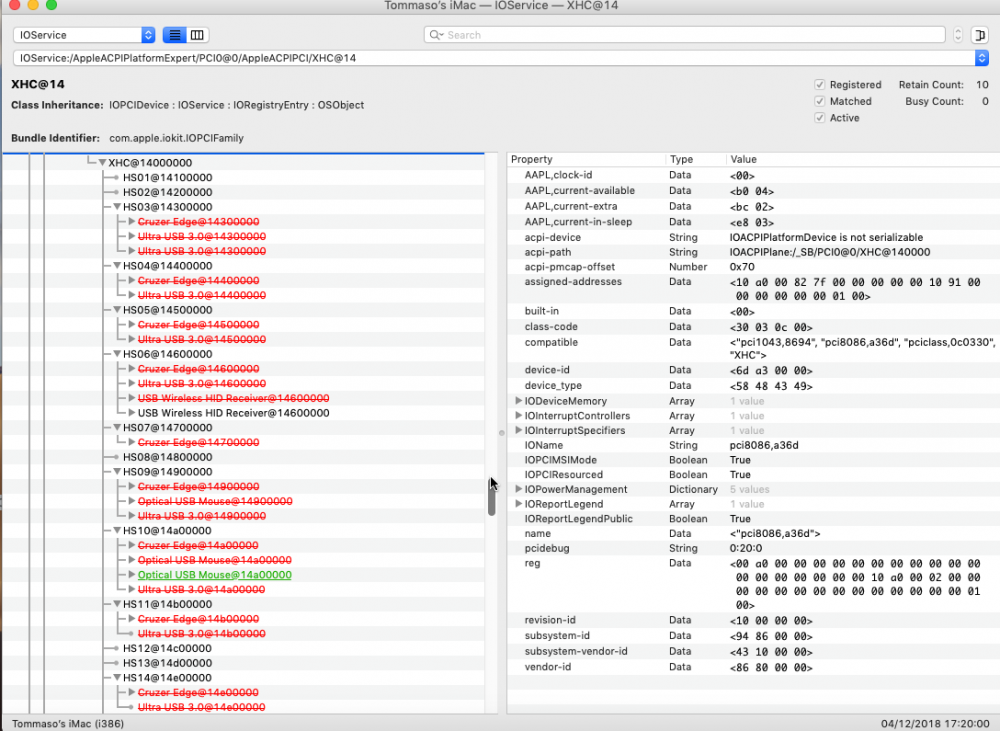Select the compatible property row
Image resolution: width=1000 pixels, height=731 pixels.
[x=754, y=348]
